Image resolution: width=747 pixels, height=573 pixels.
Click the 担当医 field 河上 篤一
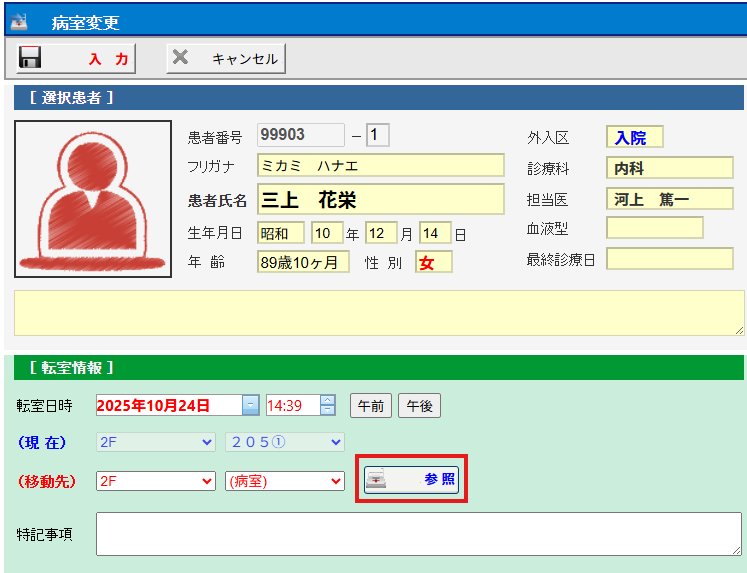point(669,199)
